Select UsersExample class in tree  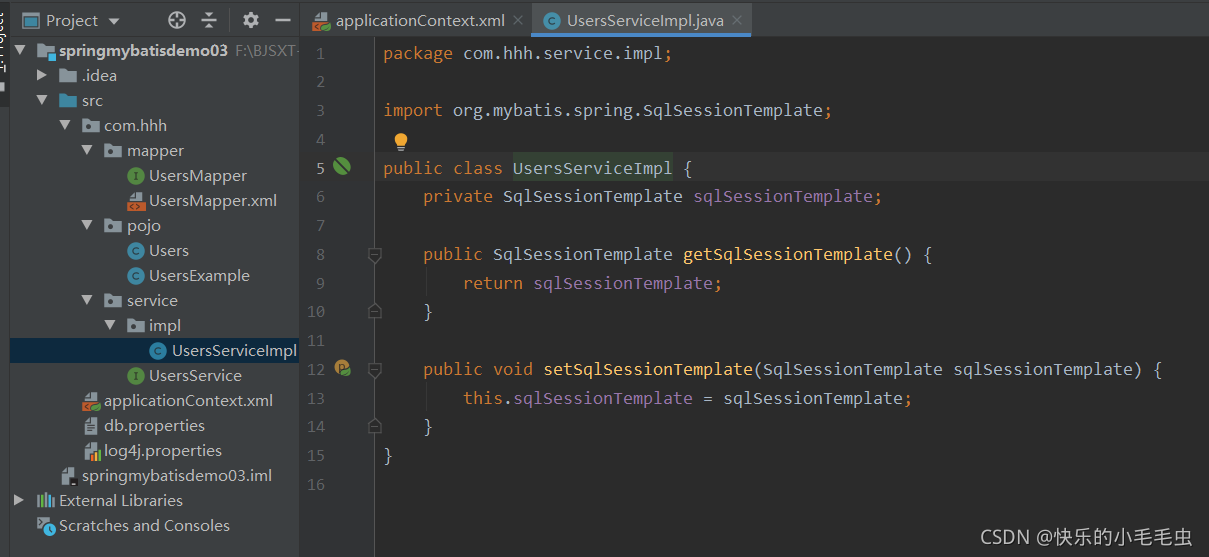[199, 275]
